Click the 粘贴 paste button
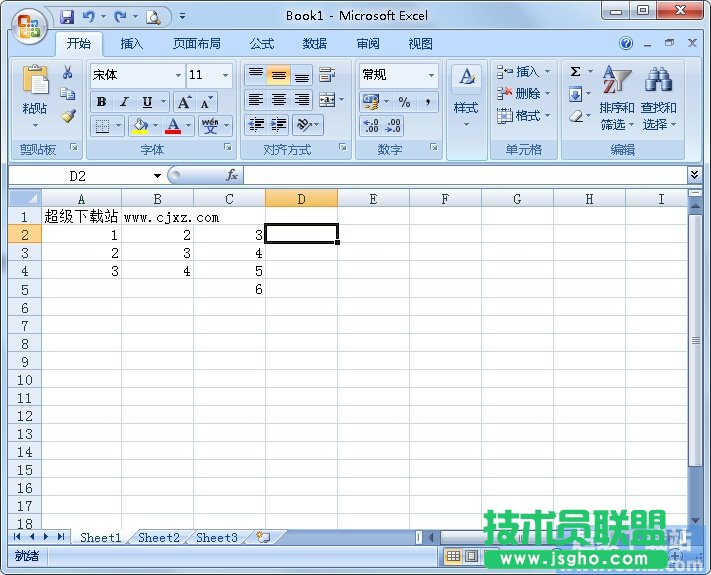This screenshot has height=575, width=711. (35, 95)
